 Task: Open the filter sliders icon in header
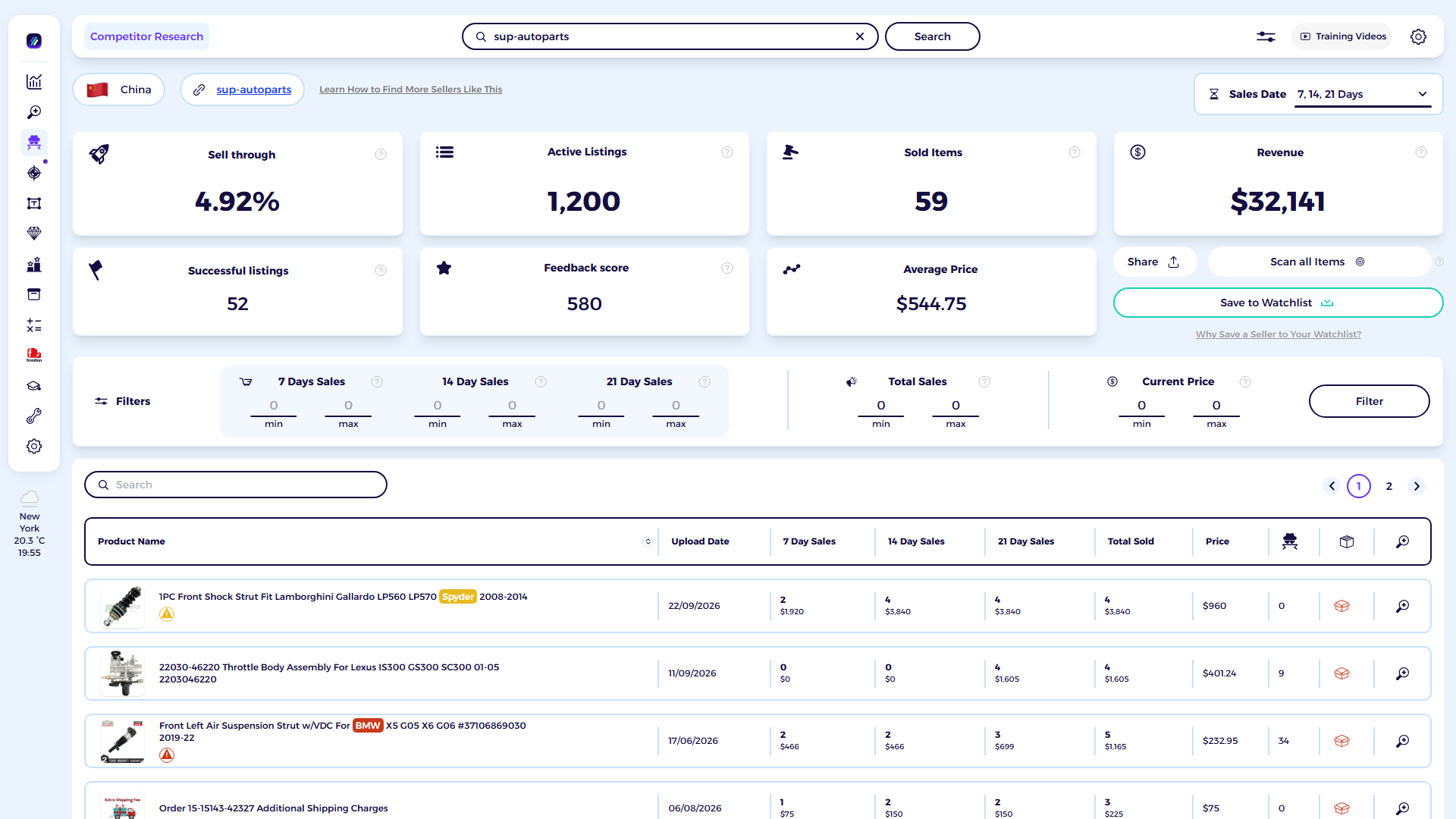[1266, 36]
